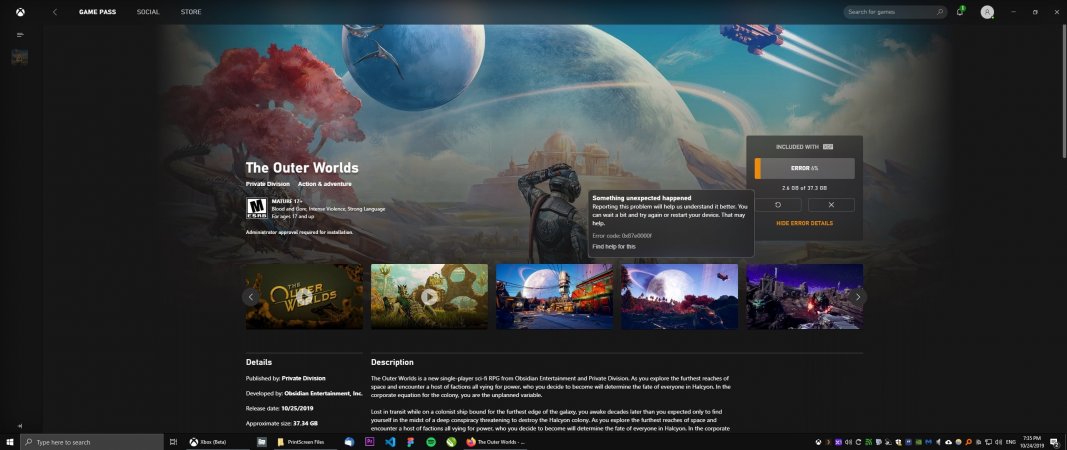The width and height of the screenshot is (1067, 450).
Task: Click the 2.6 GB of 37.3 GB text
Action: pos(804,188)
